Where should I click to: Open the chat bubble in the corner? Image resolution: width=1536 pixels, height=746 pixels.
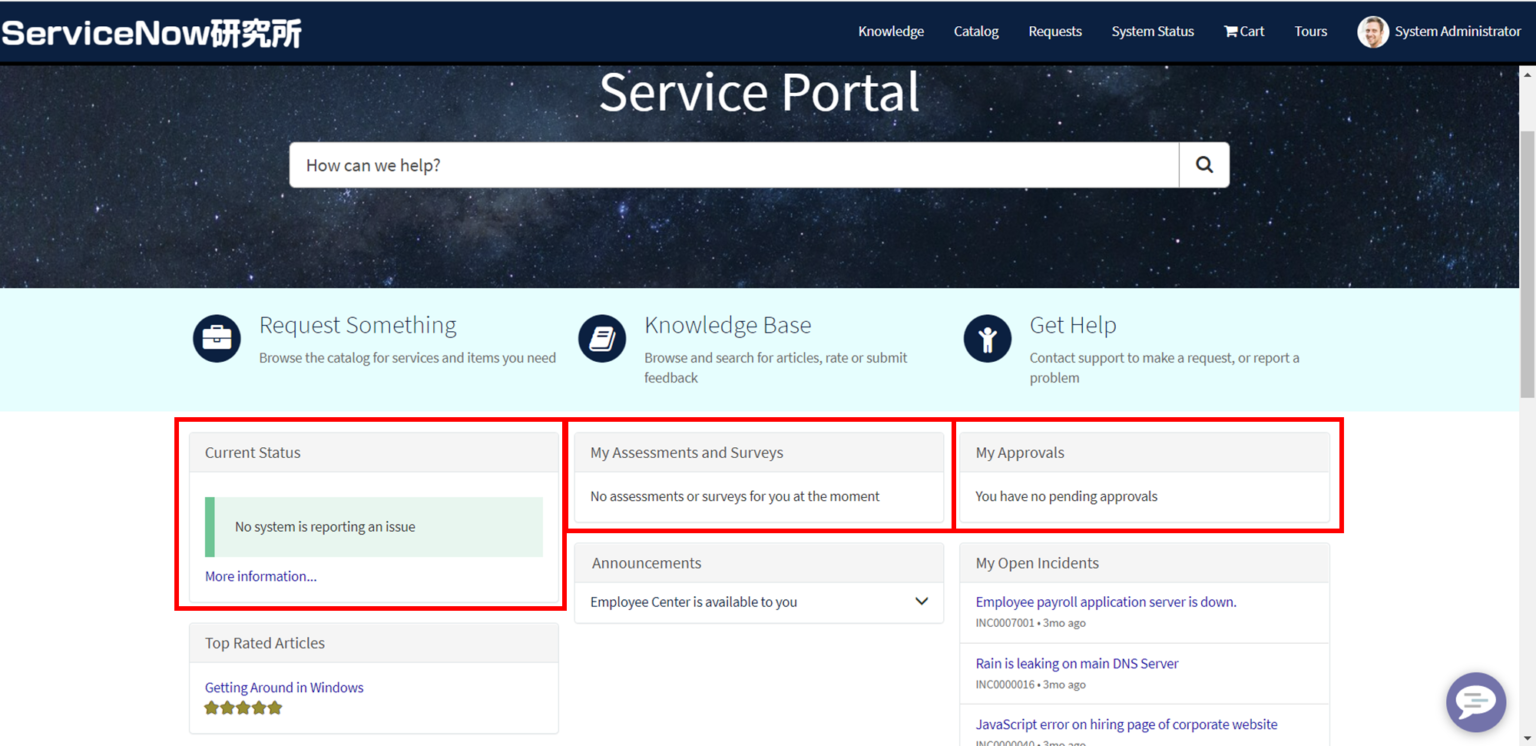click(x=1476, y=701)
